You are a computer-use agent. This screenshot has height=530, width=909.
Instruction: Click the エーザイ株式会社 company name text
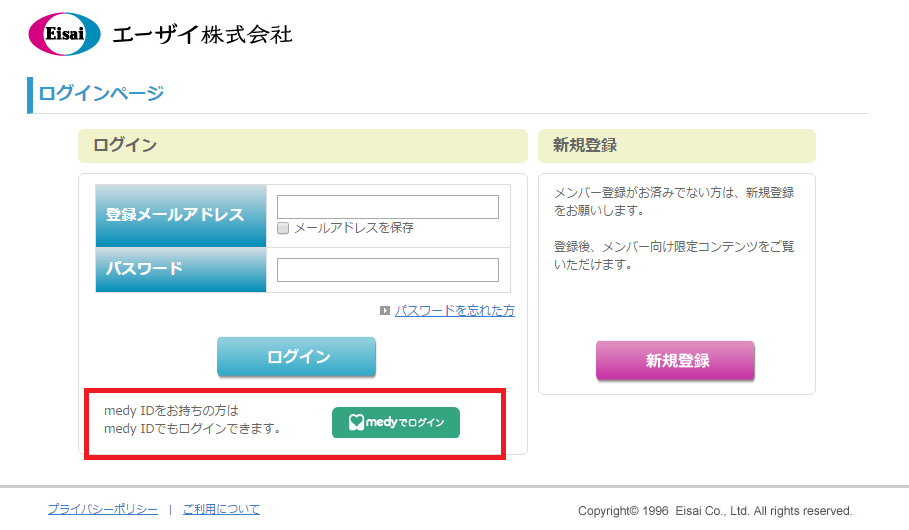tap(202, 35)
